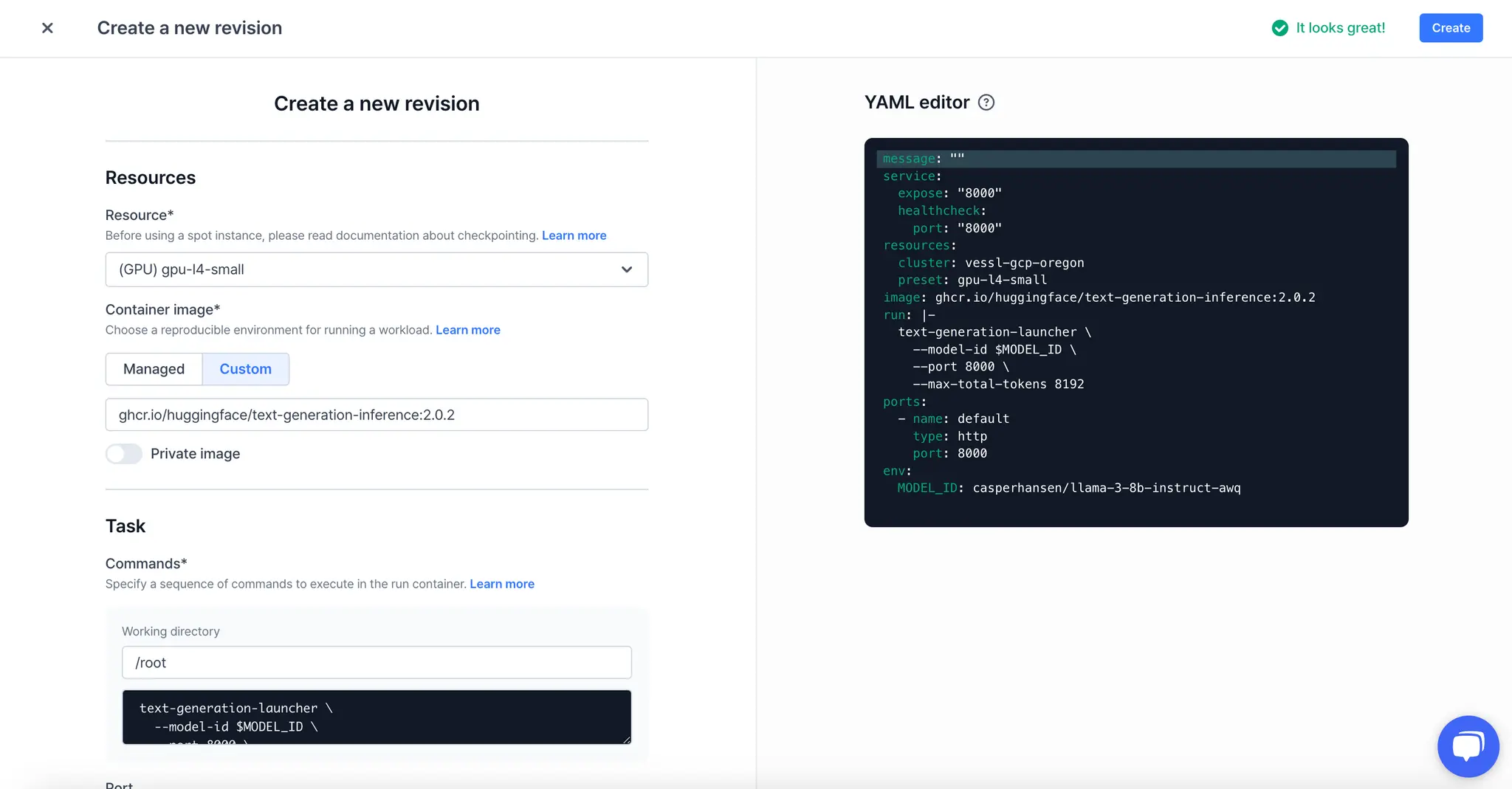The width and height of the screenshot is (1512, 789).
Task: Click the Task section heading
Action: (x=126, y=526)
